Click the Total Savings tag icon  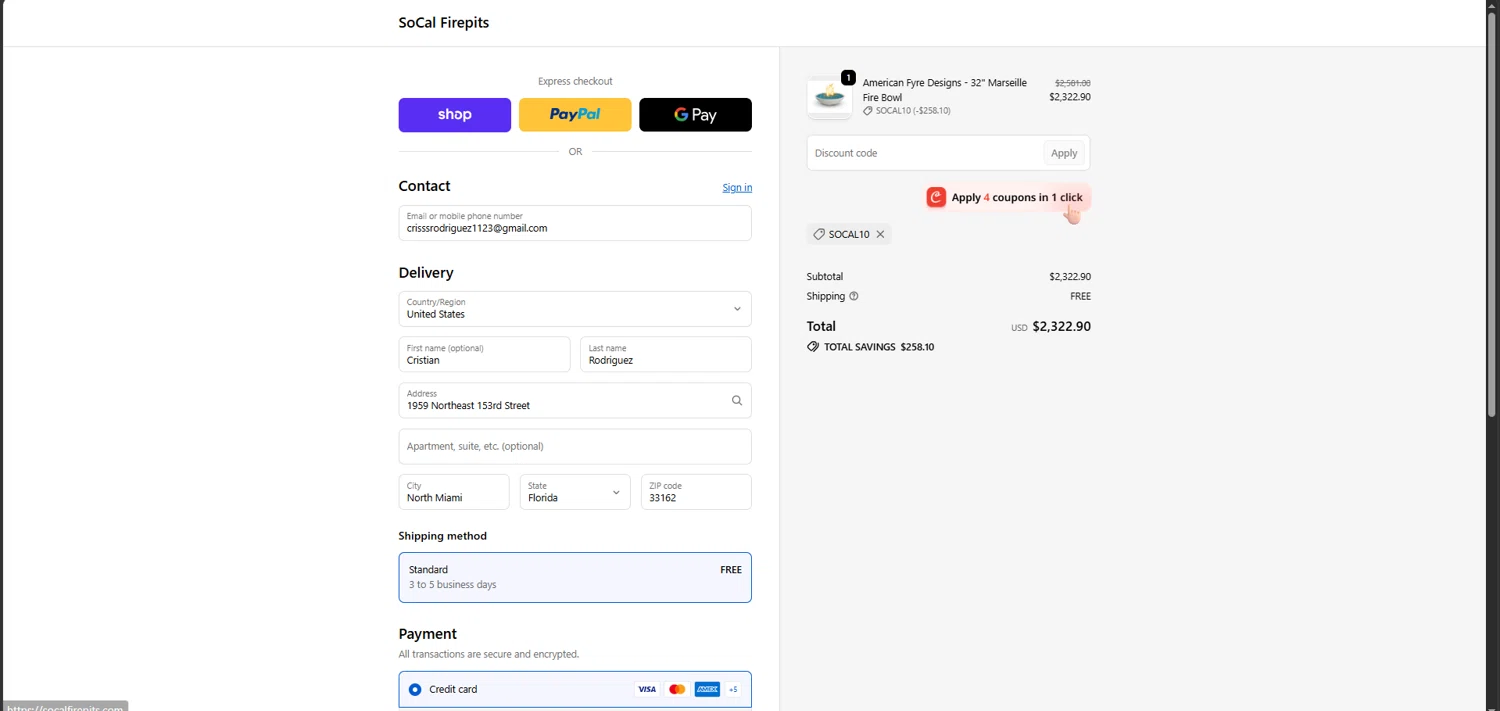[x=813, y=347]
